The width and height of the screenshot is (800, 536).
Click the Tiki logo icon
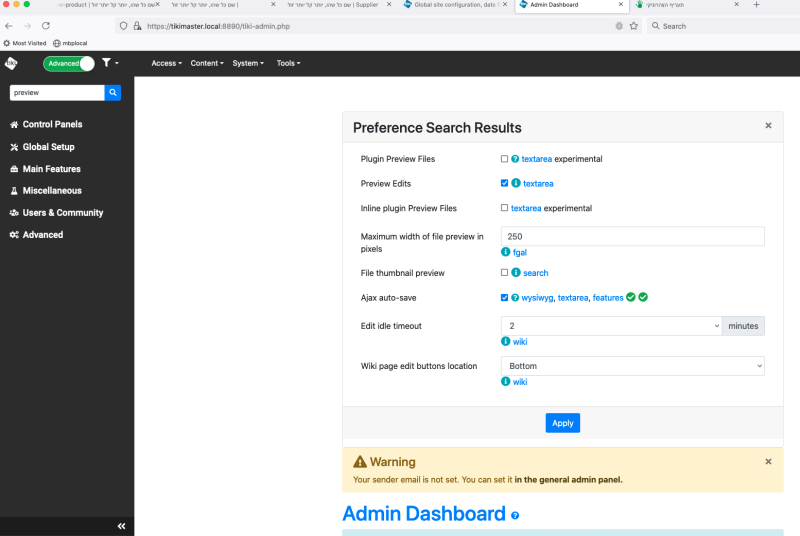click(11, 63)
